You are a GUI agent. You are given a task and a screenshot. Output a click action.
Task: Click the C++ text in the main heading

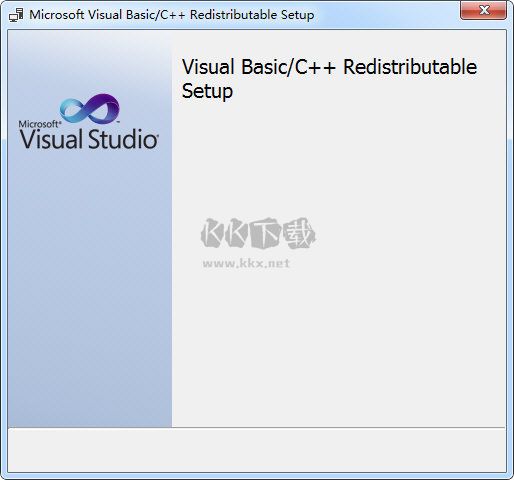pos(315,67)
